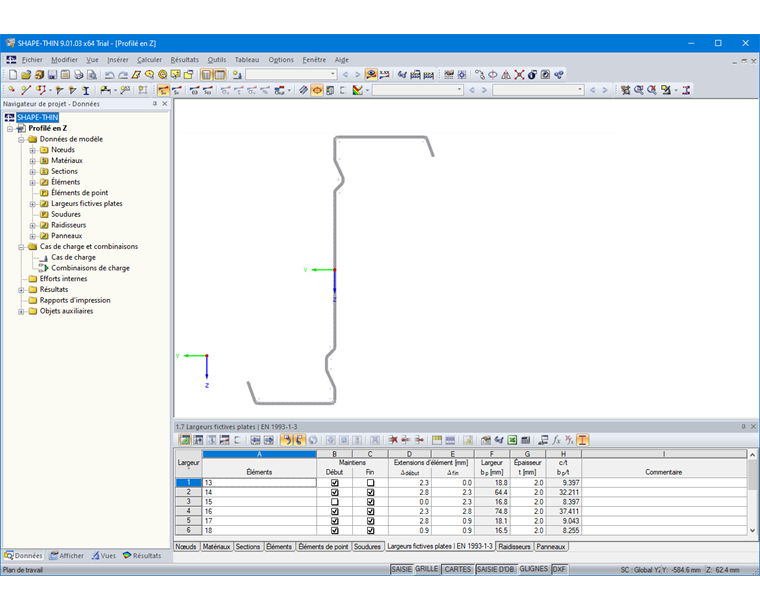Toggle Fin checkbox for element 14
The width and height of the screenshot is (760, 611).
pyautogui.click(x=370, y=492)
